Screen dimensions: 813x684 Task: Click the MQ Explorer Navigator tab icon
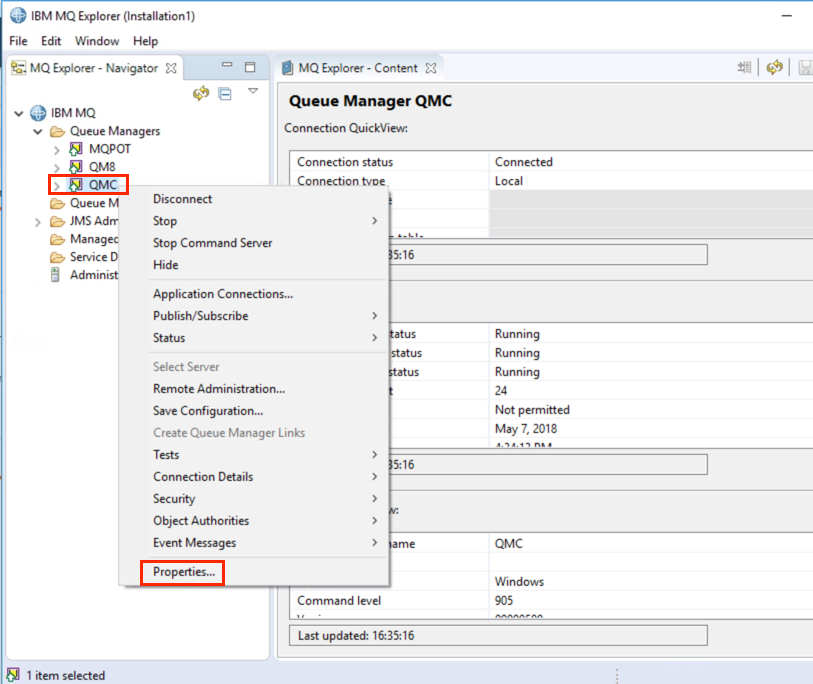[18, 68]
